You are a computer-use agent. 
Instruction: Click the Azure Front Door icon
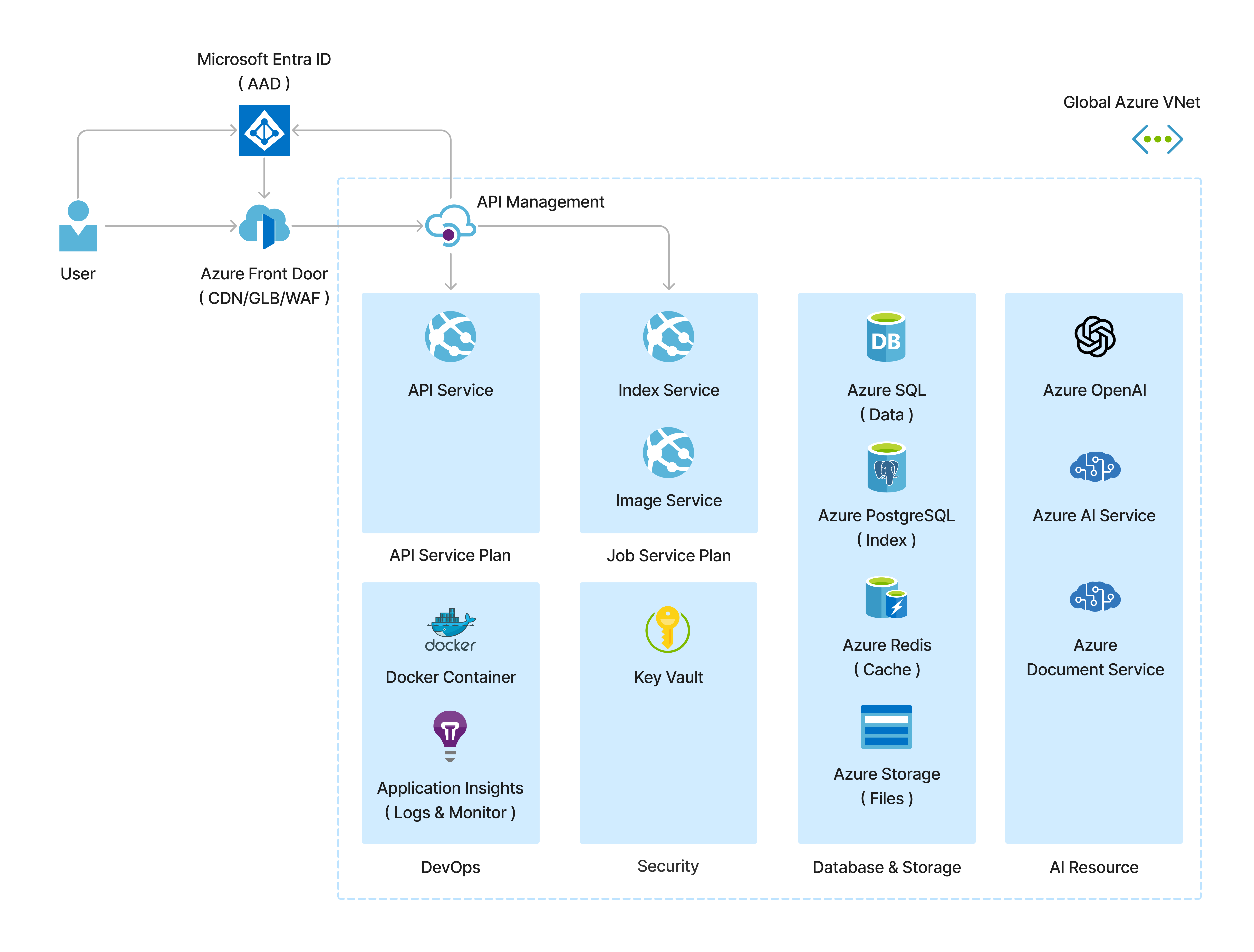pos(264,226)
